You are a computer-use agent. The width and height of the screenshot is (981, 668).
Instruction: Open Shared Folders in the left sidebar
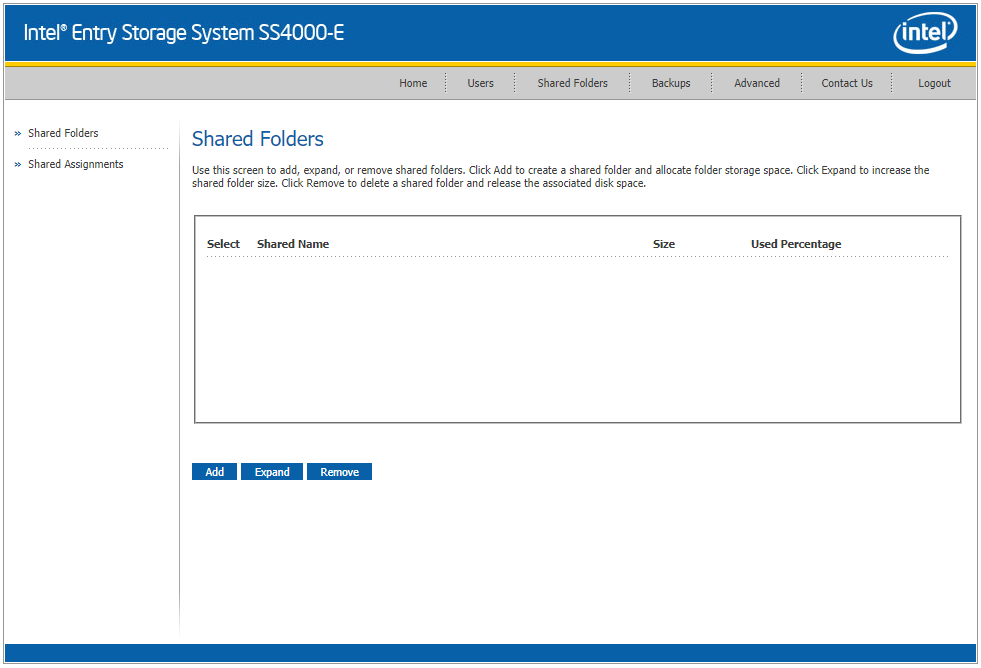click(63, 133)
